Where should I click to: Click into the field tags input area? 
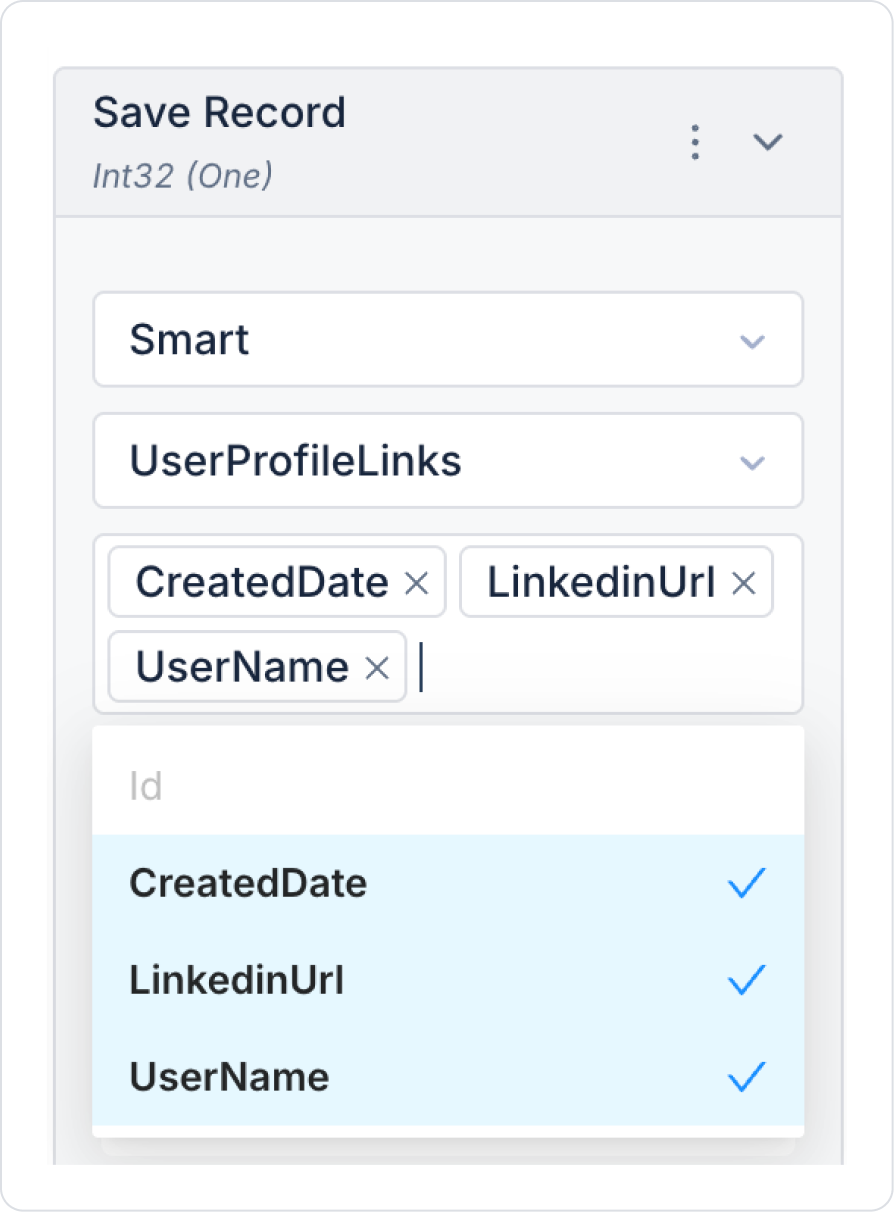[600, 667]
